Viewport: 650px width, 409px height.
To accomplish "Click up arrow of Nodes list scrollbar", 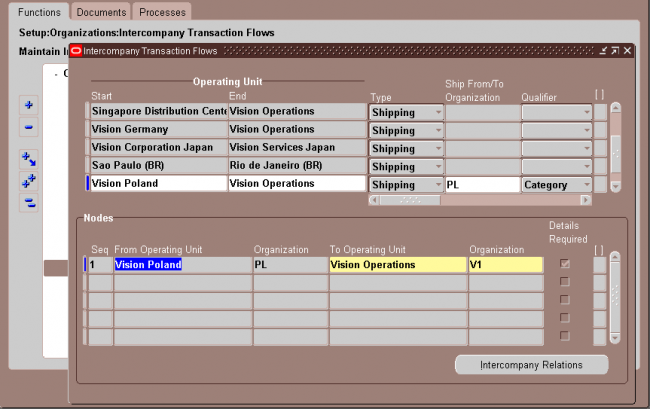I will [615, 257].
